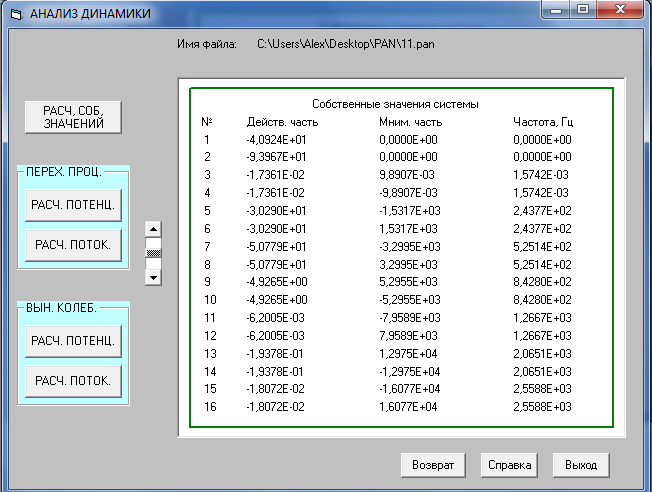This screenshot has height=492, width=652.
Task: Click the № column header
Action: pos(207,122)
